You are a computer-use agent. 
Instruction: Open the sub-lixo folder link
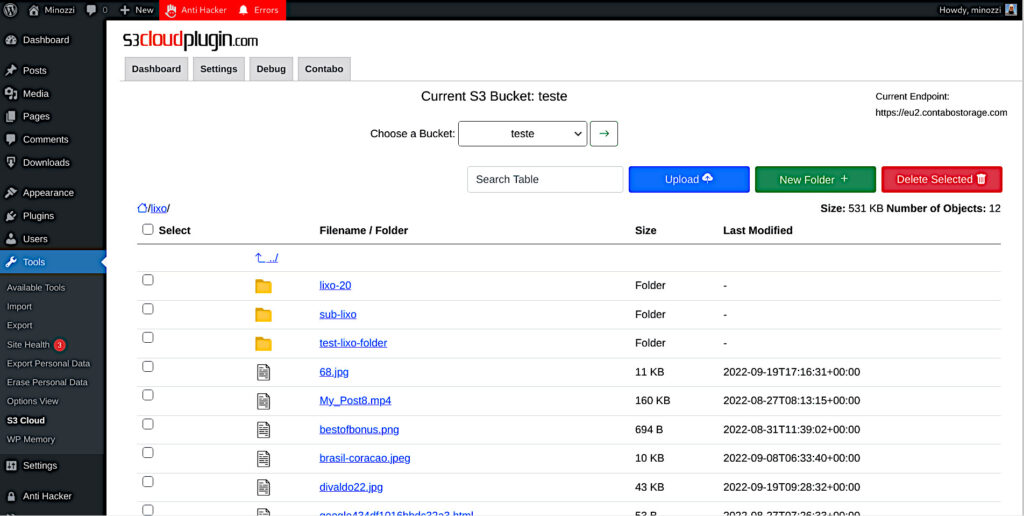click(x=338, y=314)
